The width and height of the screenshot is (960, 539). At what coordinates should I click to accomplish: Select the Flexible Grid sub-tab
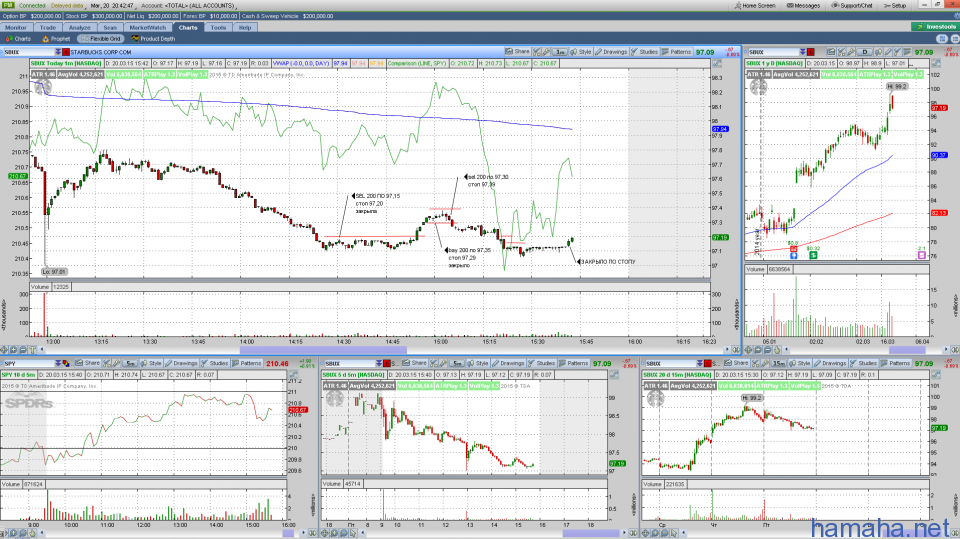(101, 39)
